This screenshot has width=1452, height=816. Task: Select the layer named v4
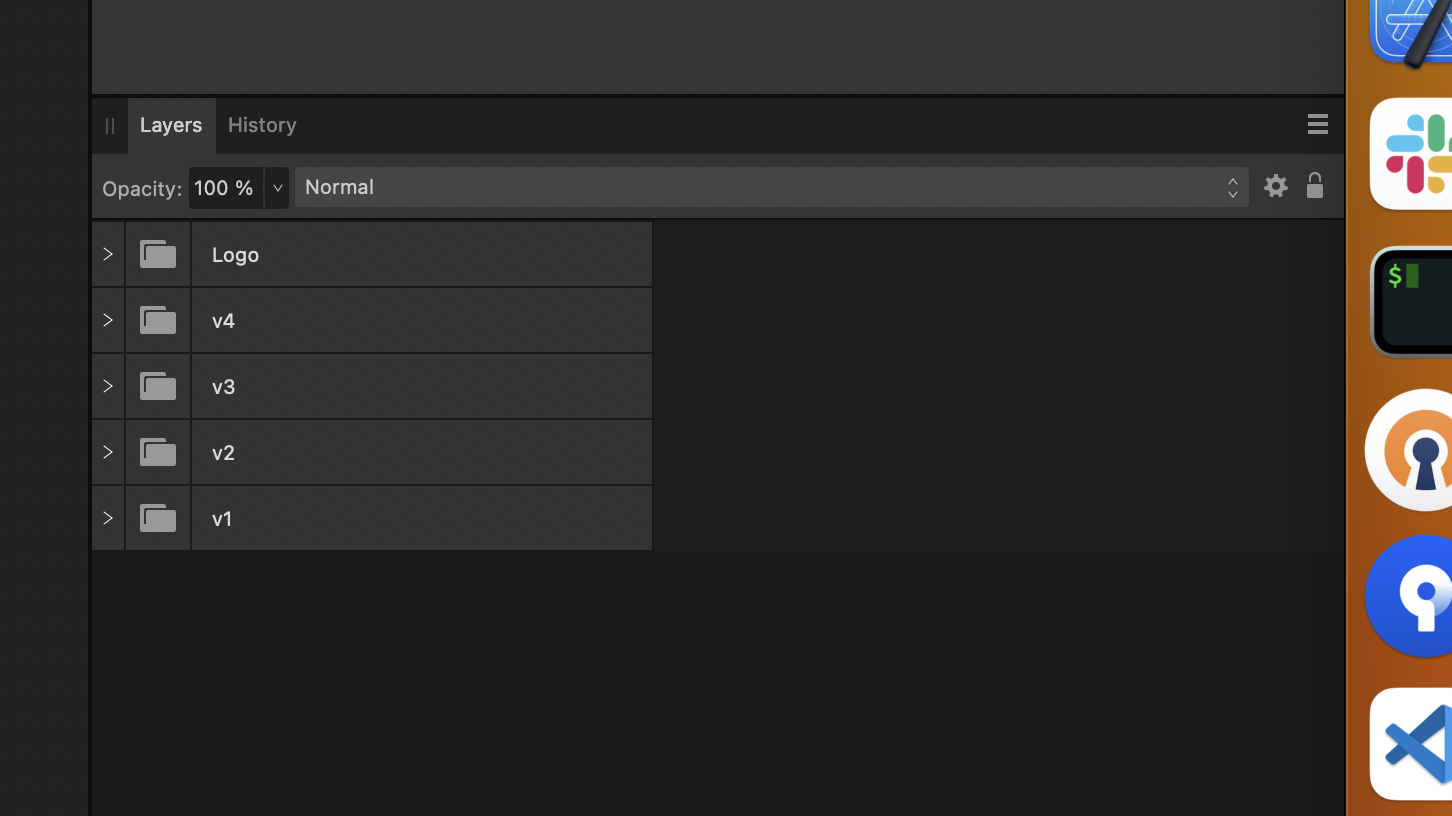pos(421,320)
